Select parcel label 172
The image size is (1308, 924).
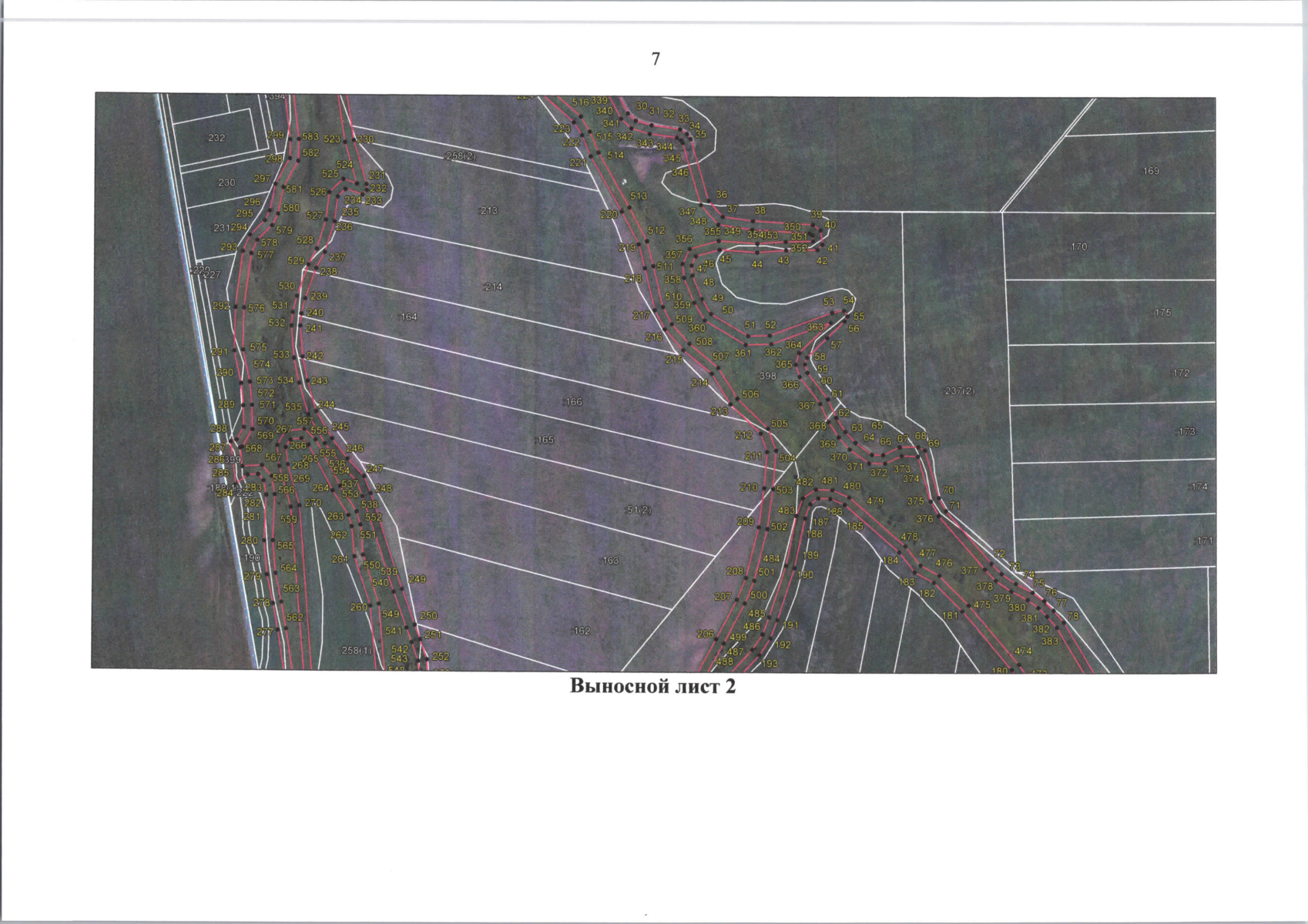[1181, 373]
